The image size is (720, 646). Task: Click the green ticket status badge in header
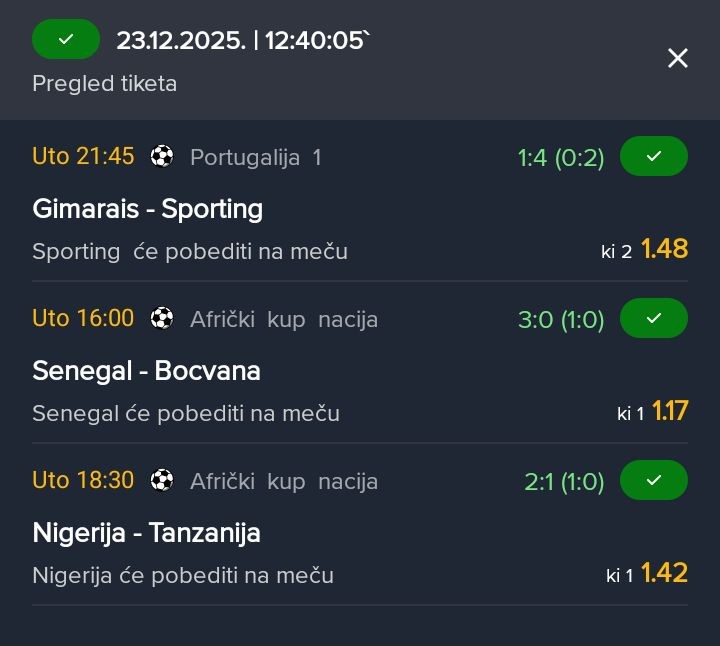pos(66,40)
